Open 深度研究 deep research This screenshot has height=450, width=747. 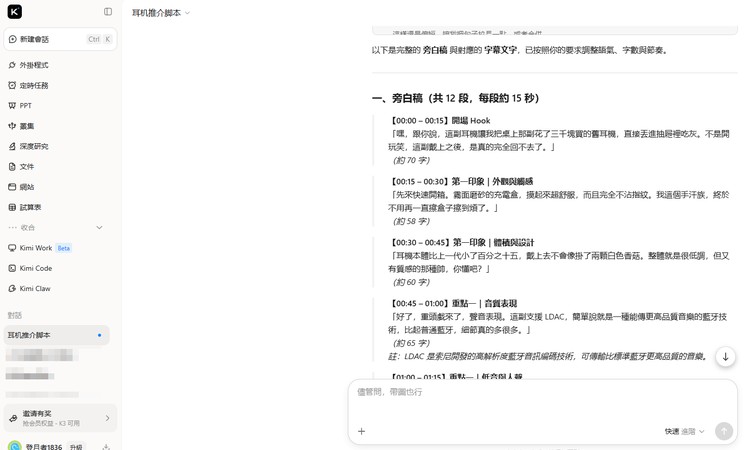tap(60, 146)
